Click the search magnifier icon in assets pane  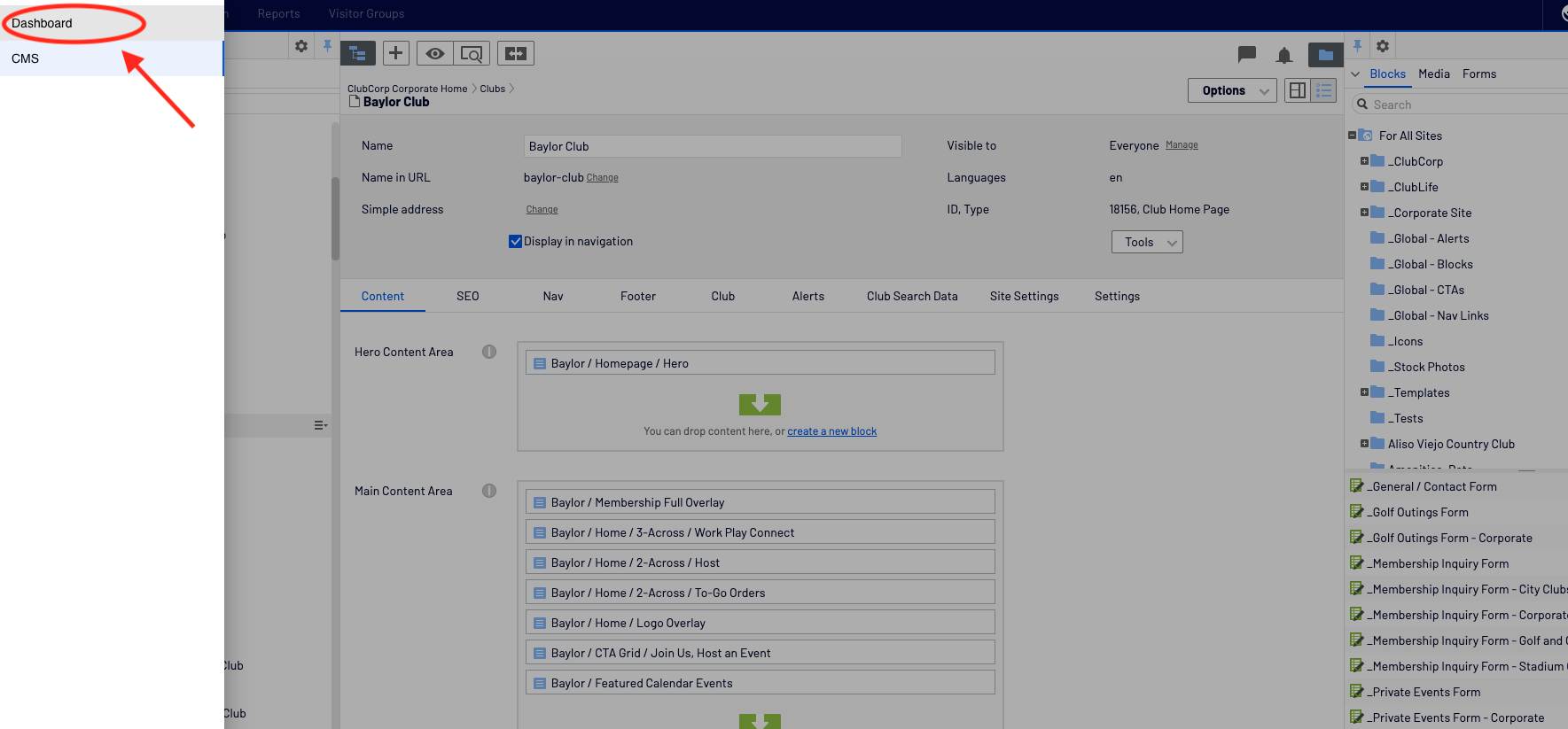point(1362,105)
